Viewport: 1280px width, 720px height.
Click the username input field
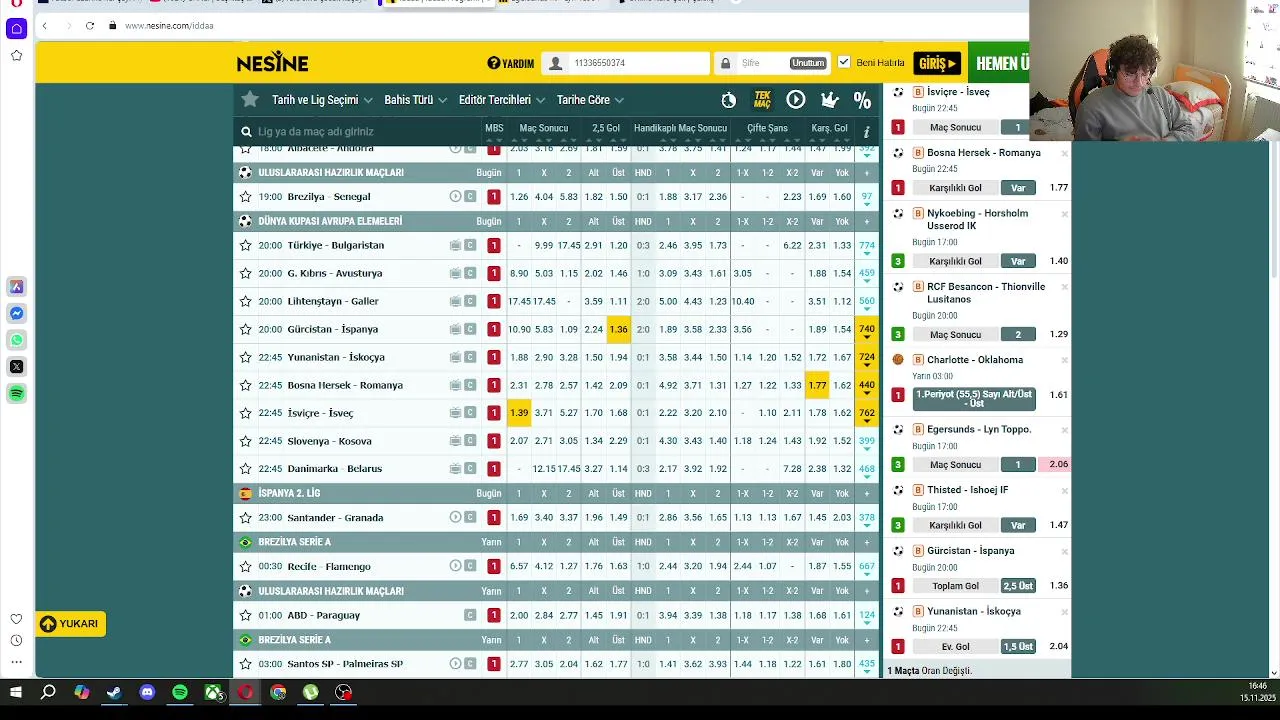click(x=625, y=63)
